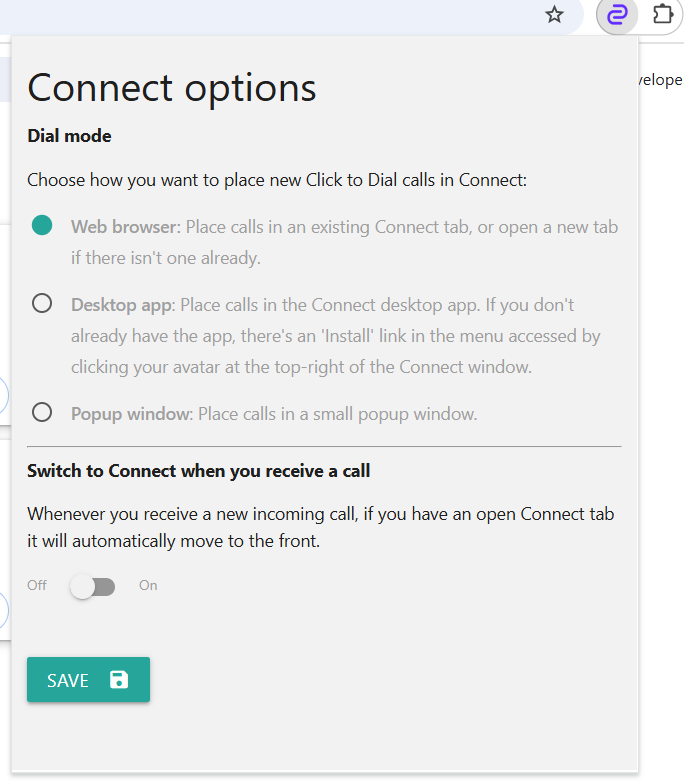The width and height of the screenshot is (684, 781).
Task: Click the bold 'Popup window' label text
Action: [x=132, y=414]
